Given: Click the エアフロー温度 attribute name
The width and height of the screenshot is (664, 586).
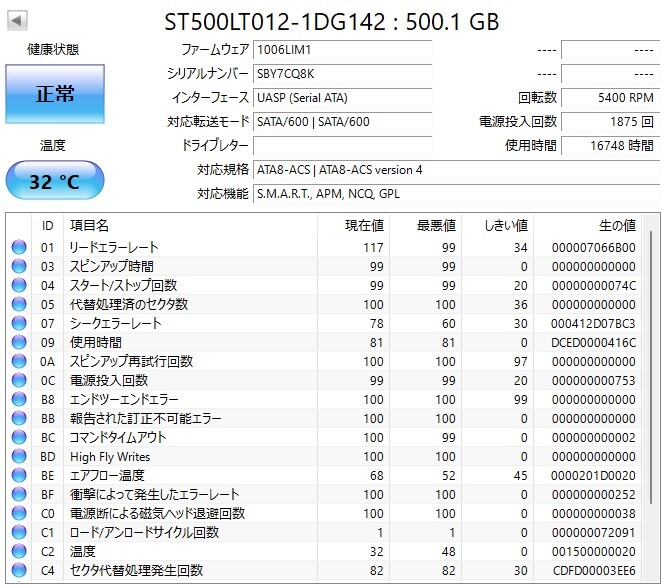Looking at the screenshot, I should click(107, 475).
